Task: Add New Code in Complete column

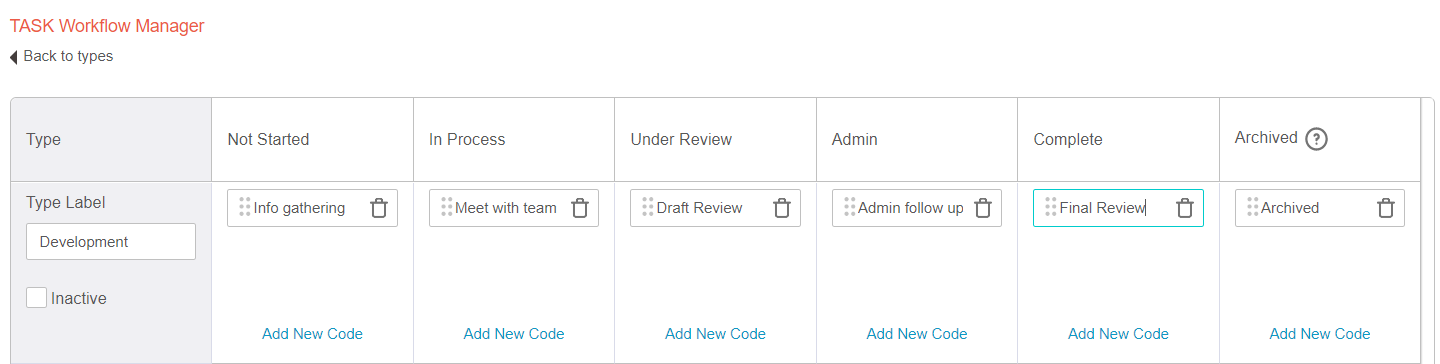Action: pyautogui.click(x=1118, y=334)
